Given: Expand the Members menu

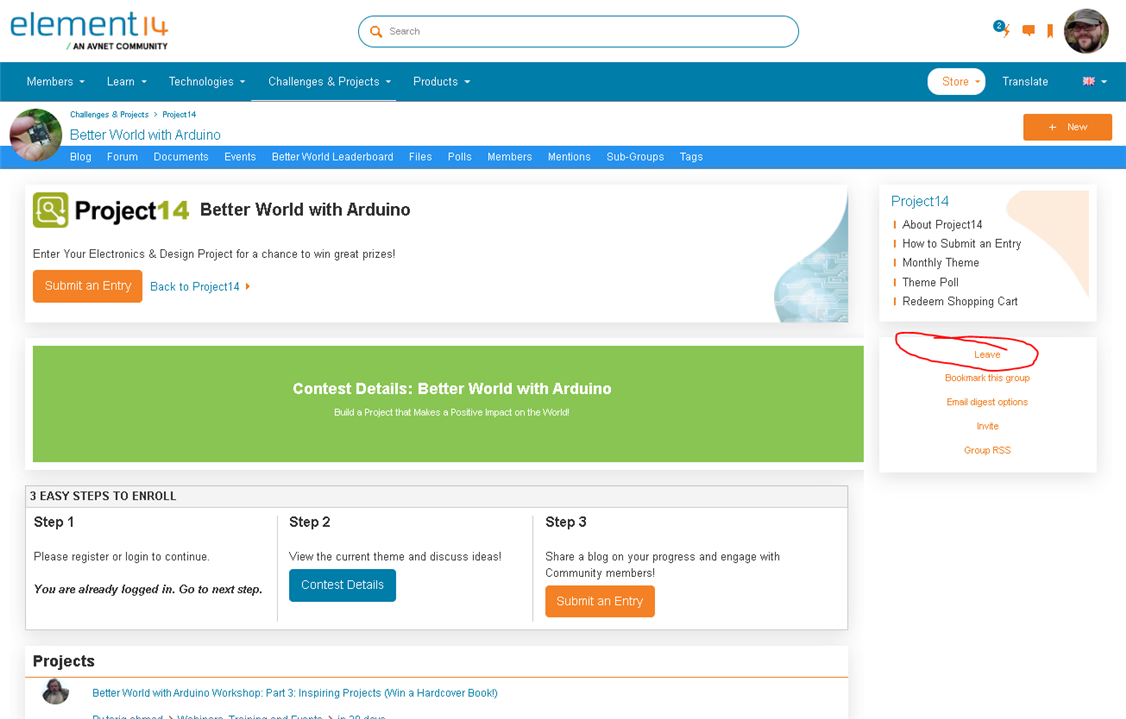Looking at the screenshot, I should (x=55, y=82).
